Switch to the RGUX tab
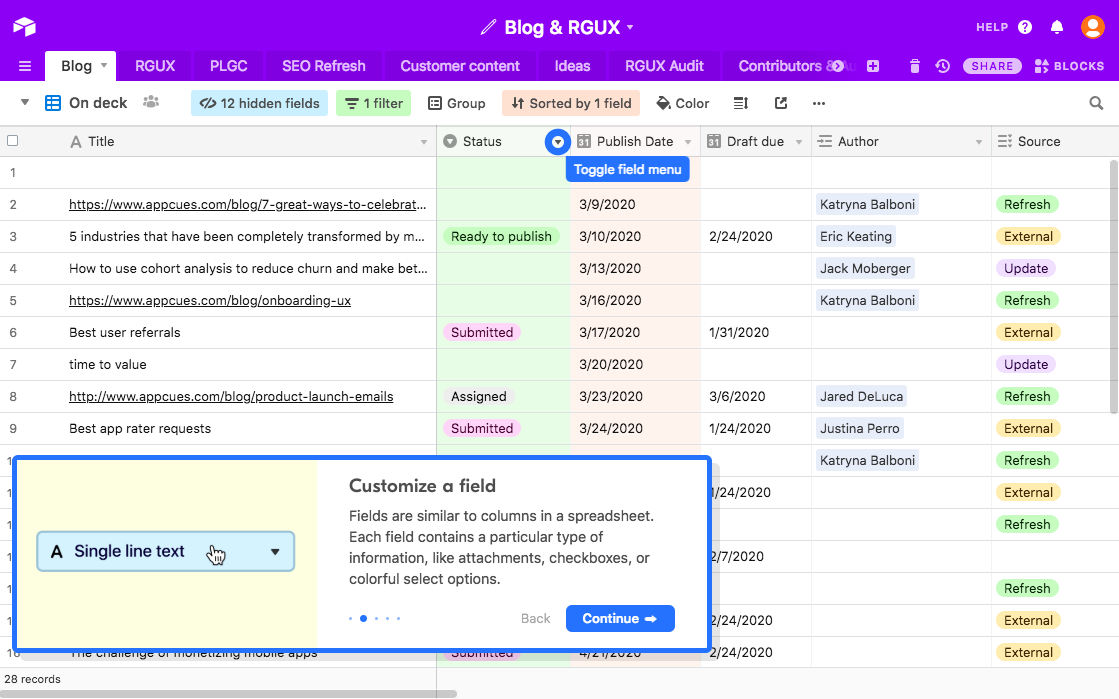The height and width of the screenshot is (699, 1119). click(x=155, y=66)
